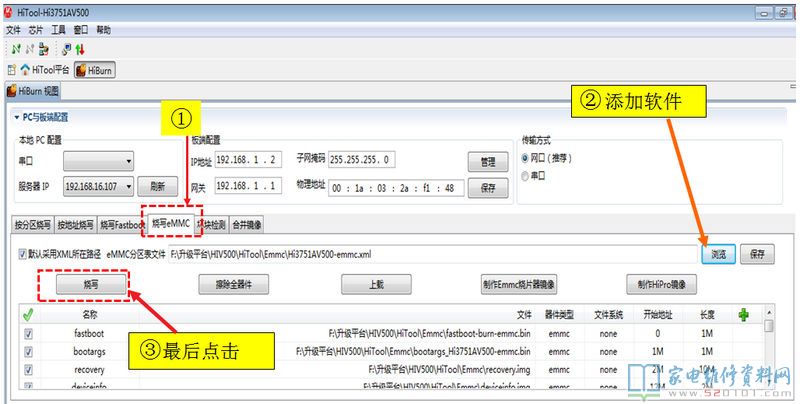
Task: Click the bootargs name cell
Action: tap(89, 351)
